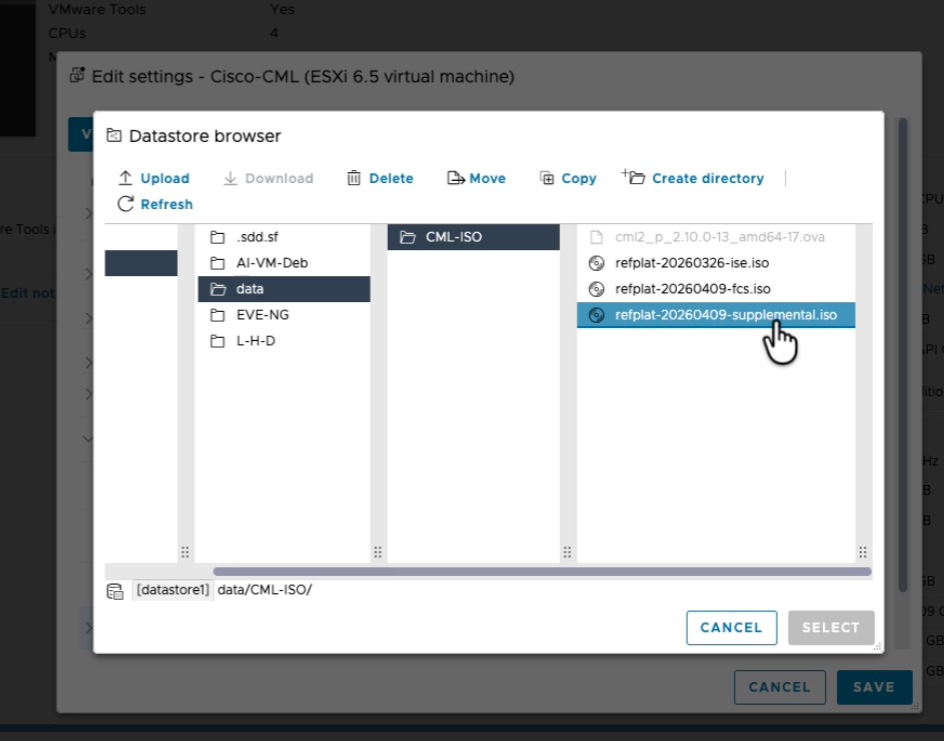Click the CML-ISO open folder icon
The height and width of the screenshot is (741, 944).
(x=408, y=237)
